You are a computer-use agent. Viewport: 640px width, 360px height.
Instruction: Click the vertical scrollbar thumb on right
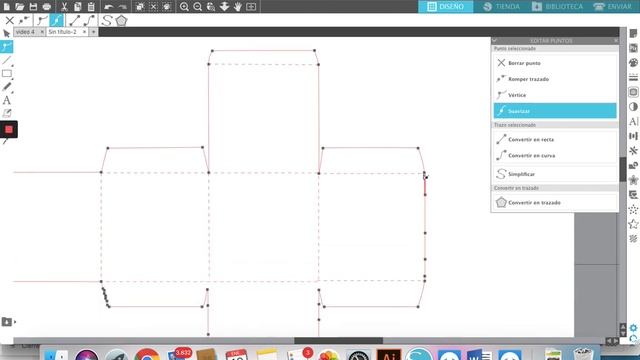pos(622,169)
